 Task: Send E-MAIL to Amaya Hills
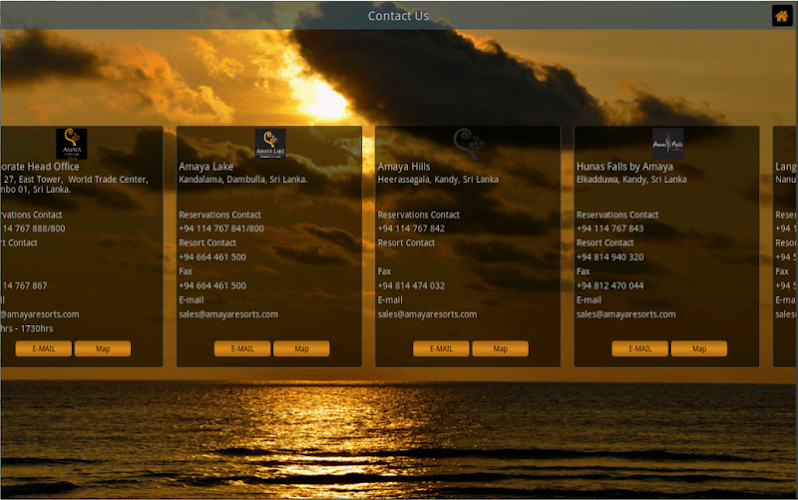[x=441, y=349]
